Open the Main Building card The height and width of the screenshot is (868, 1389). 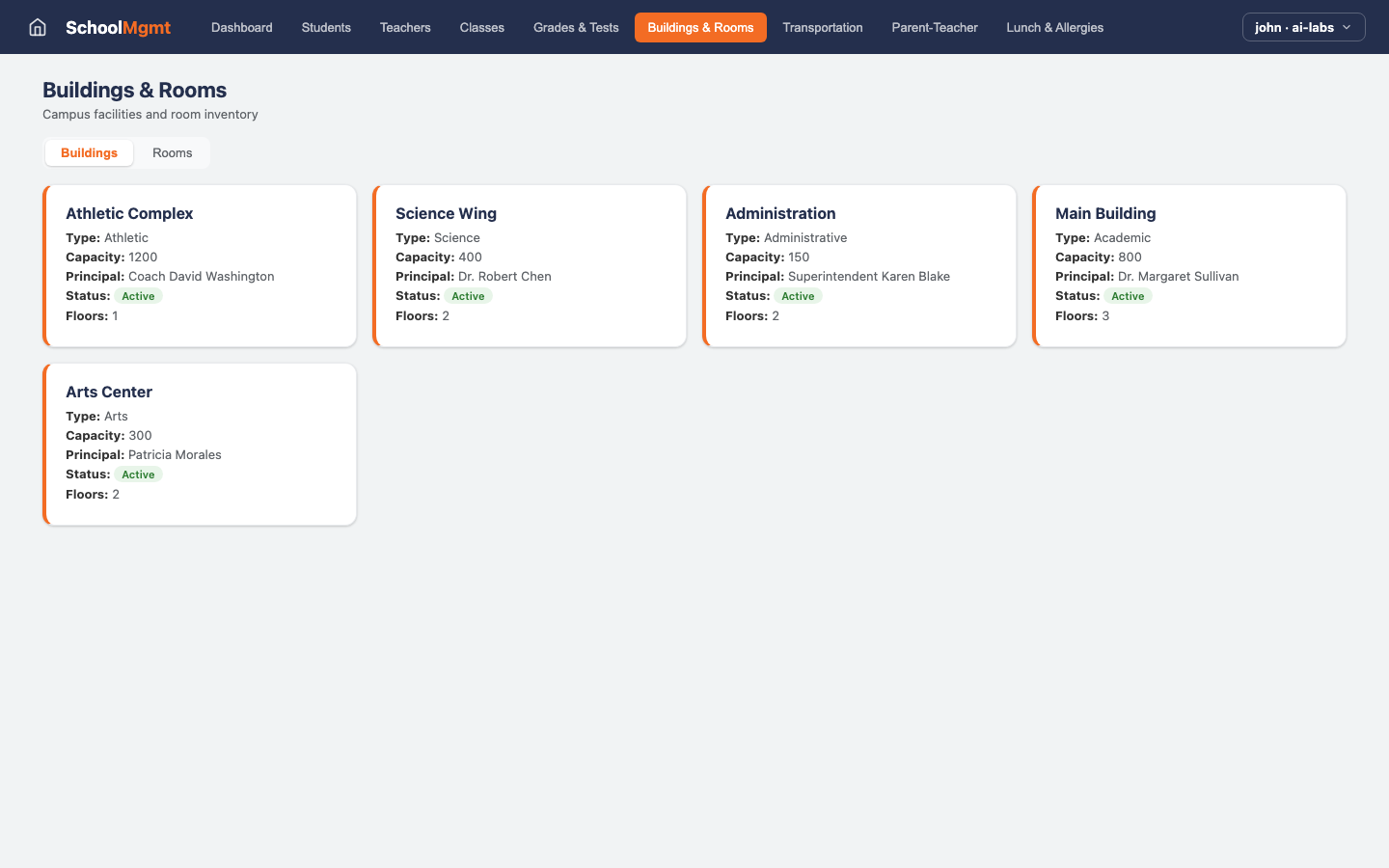(1189, 265)
